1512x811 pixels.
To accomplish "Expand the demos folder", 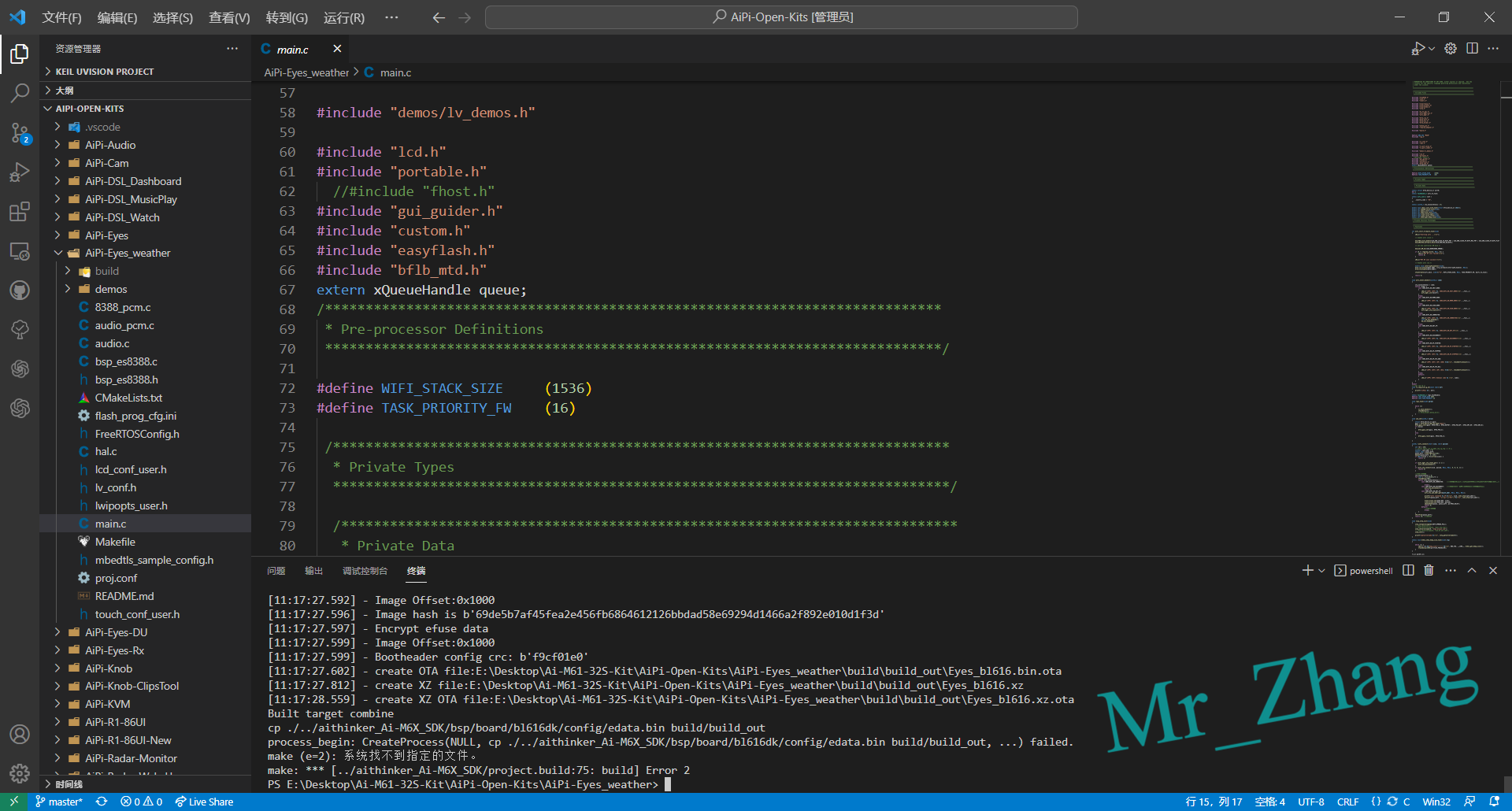I will [146, 289].
